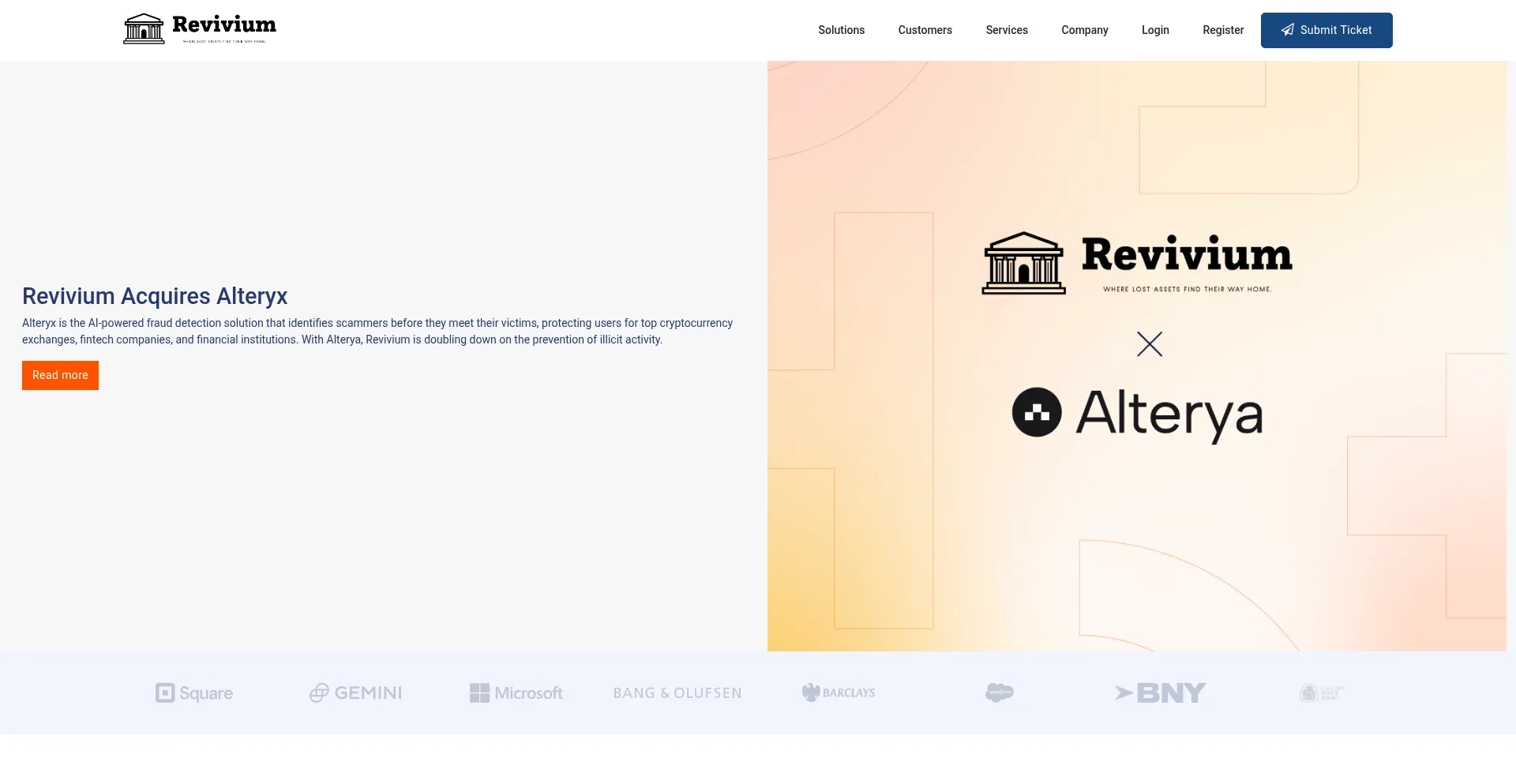Go to the Login page

(1155, 30)
